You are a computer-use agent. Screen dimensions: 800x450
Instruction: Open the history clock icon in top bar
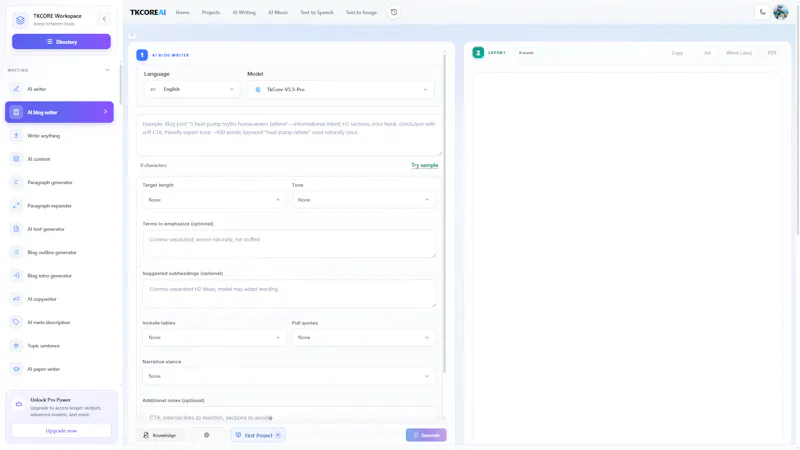tap(394, 12)
